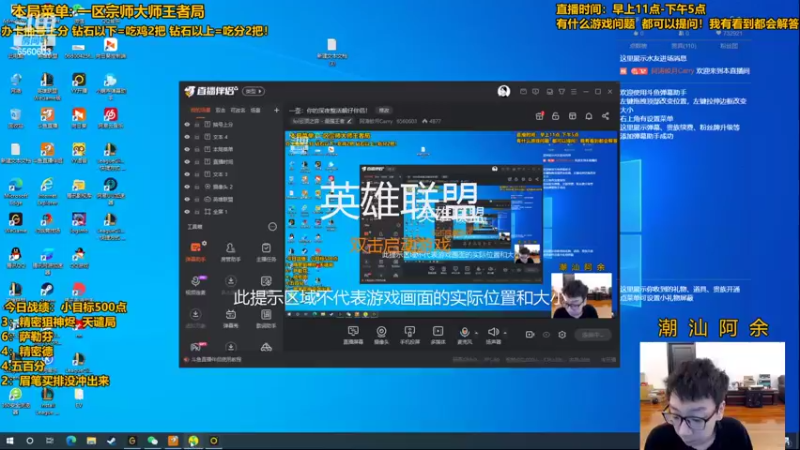This screenshot has width=800, height=450.
Task: Mute the 扬声器 speaker output
Action: [493, 335]
